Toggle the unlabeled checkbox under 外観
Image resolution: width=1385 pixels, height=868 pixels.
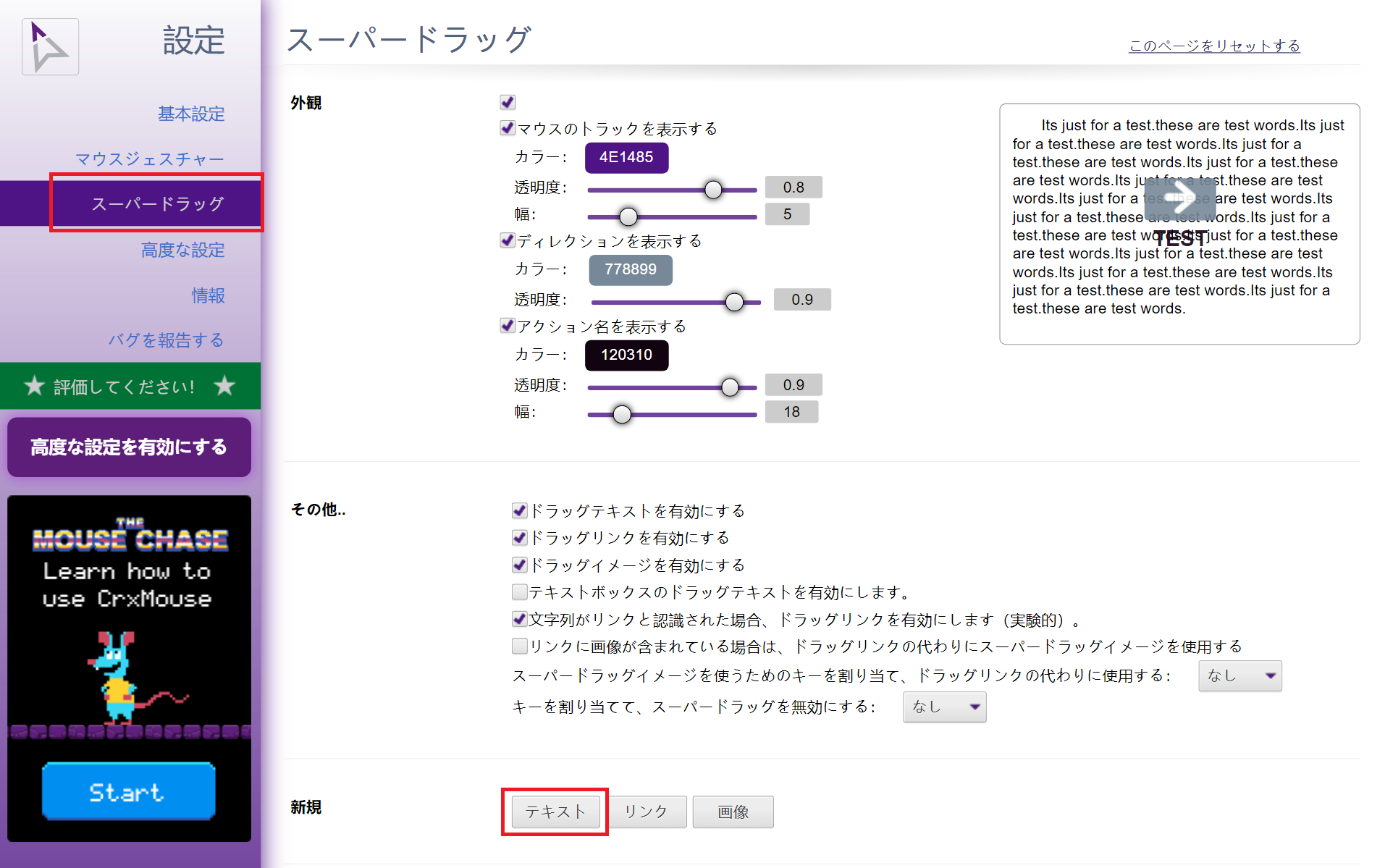(x=508, y=102)
